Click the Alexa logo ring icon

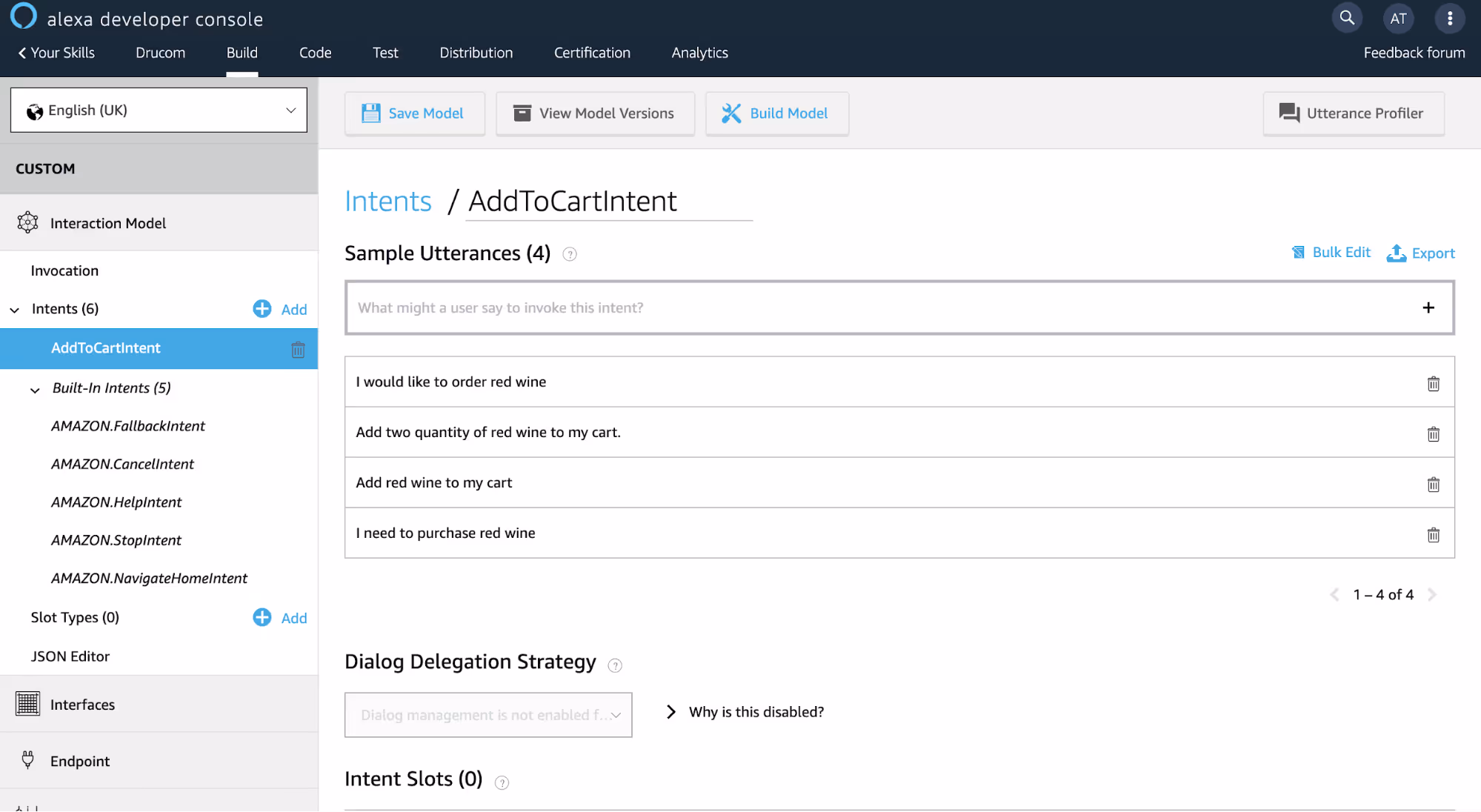tap(24, 16)
